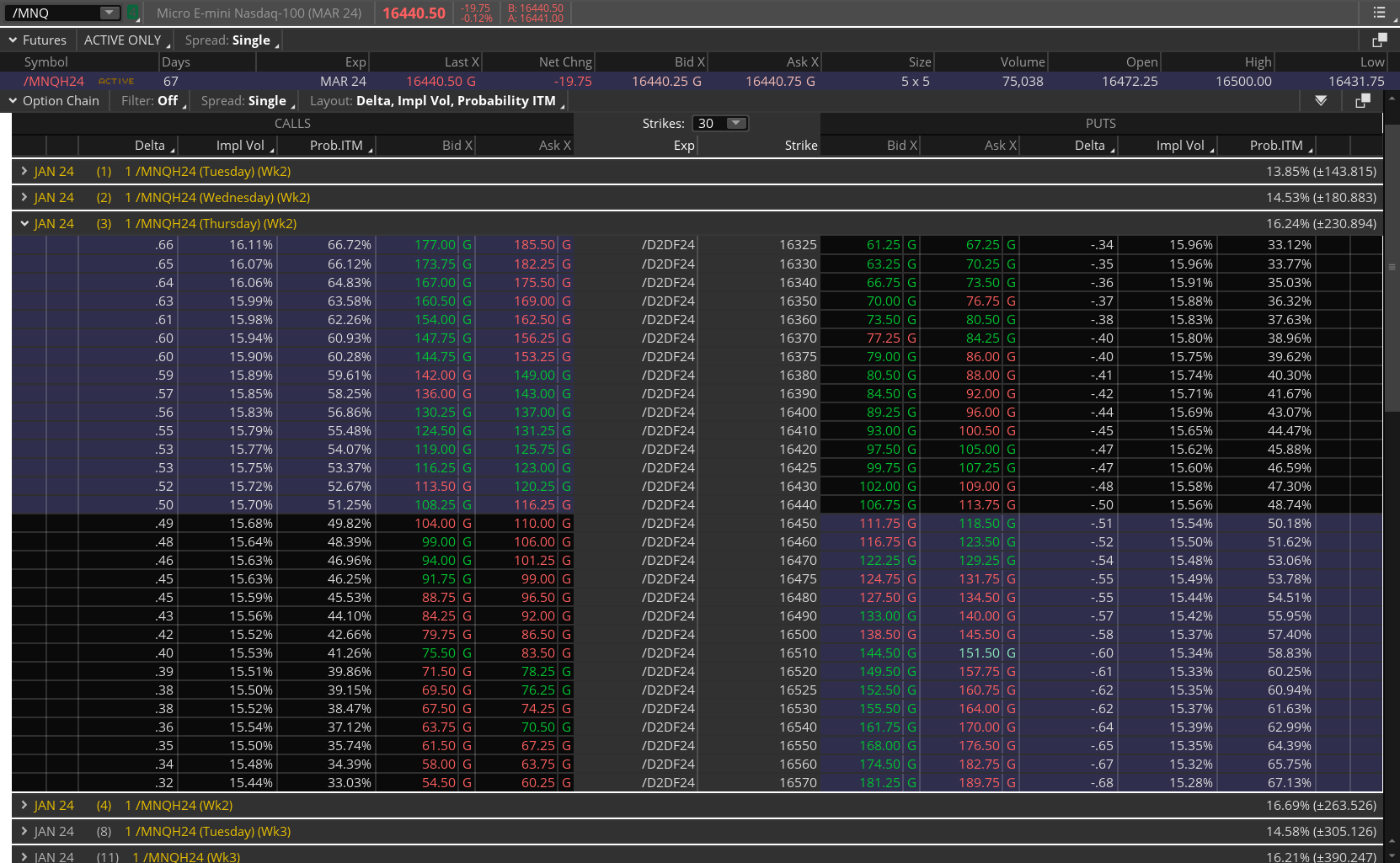This screenshot has width=1400, height=863.
Task: Collapse the Futures section
Action: tap(13, 40)
